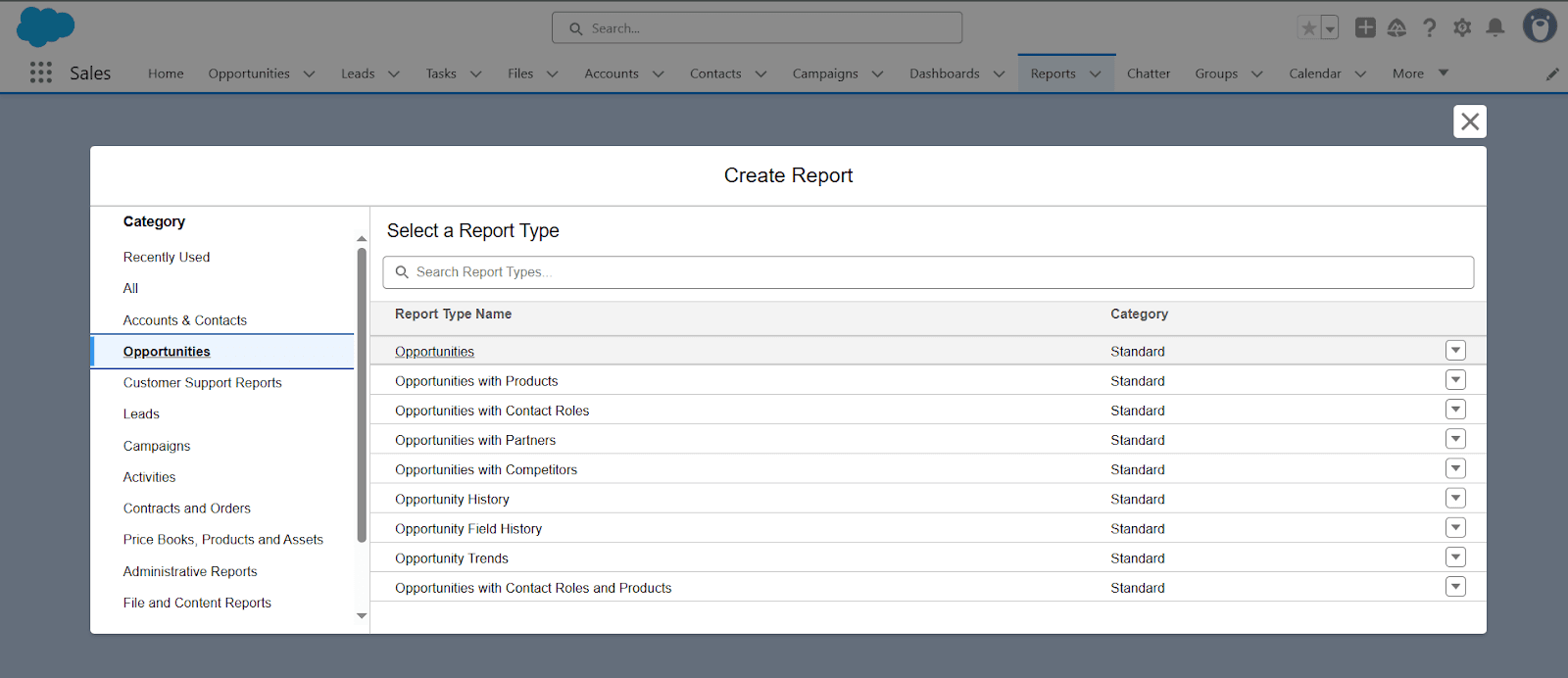Click the Favorites star icon
Viewport: 1568px width, 678px height.
coord(1308,28)
